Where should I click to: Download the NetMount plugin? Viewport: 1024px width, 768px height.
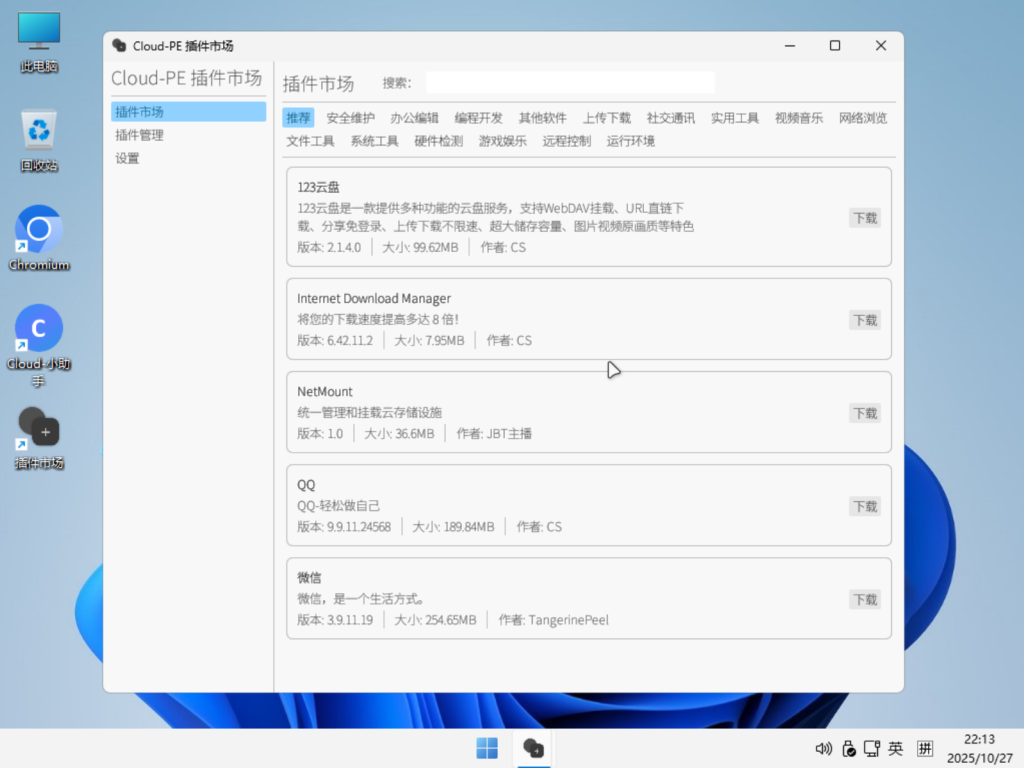tap(864, 413)
